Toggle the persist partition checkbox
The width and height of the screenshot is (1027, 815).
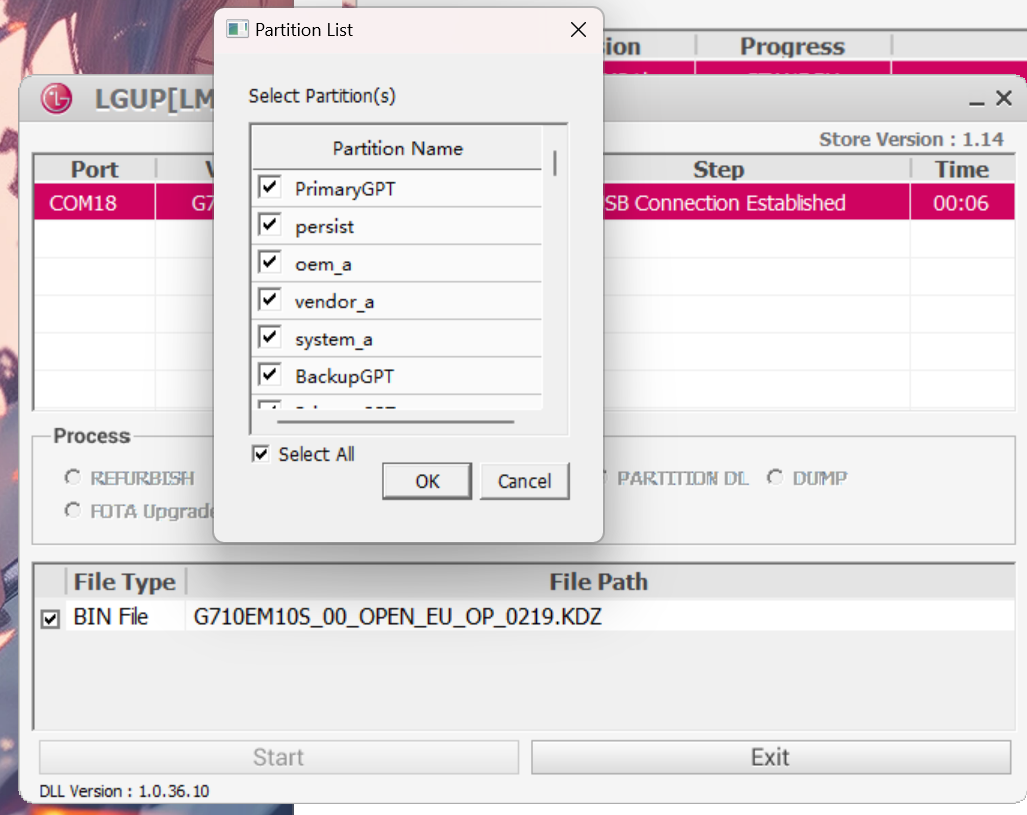click(269, 225)
